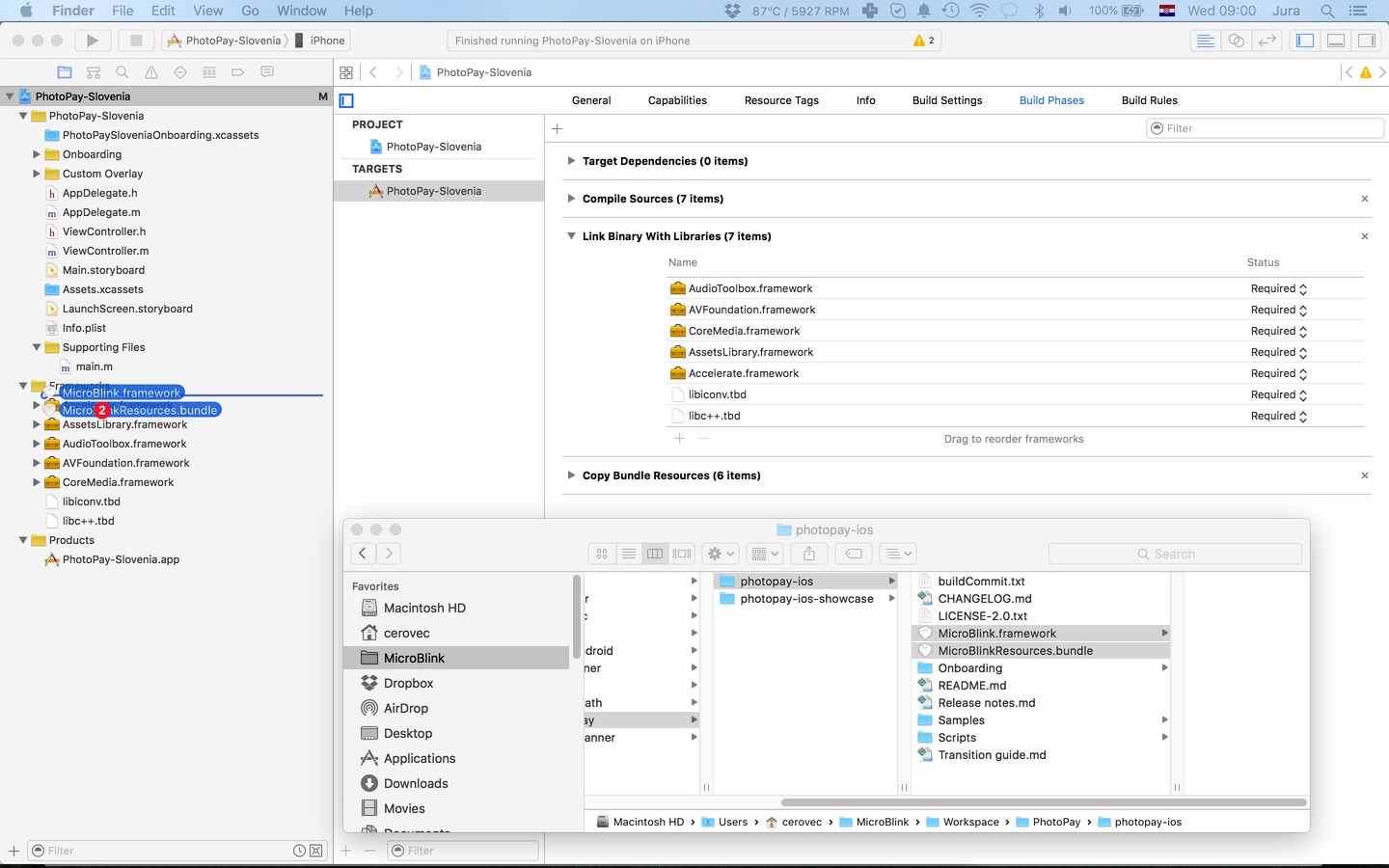Open the General tab
This screenshot has height=868, width=1389.
[x=591, y=100]
